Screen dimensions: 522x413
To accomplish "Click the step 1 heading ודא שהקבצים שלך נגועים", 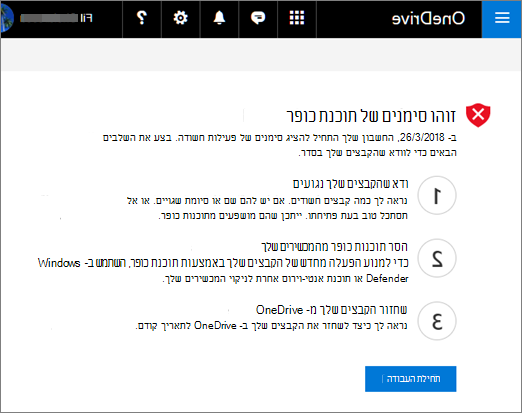I will click(350, 184).
